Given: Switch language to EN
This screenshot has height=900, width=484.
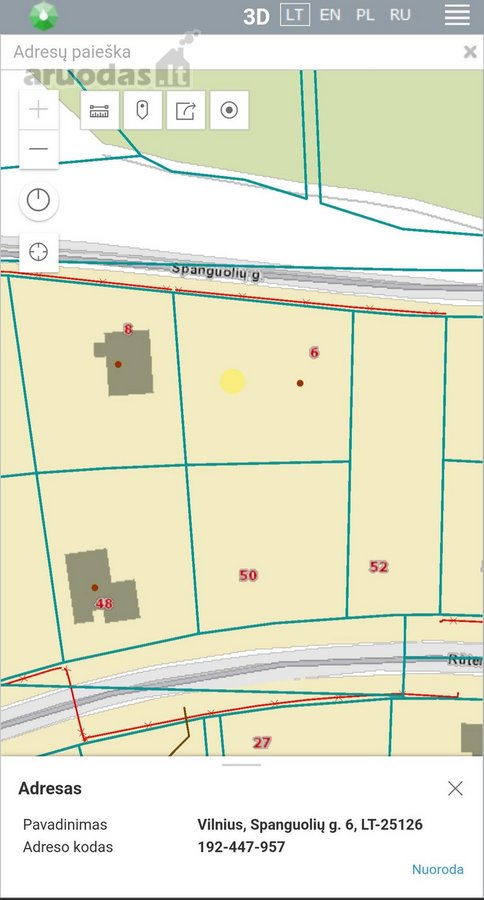Looking at the screenshot, I should coord(330,15).
